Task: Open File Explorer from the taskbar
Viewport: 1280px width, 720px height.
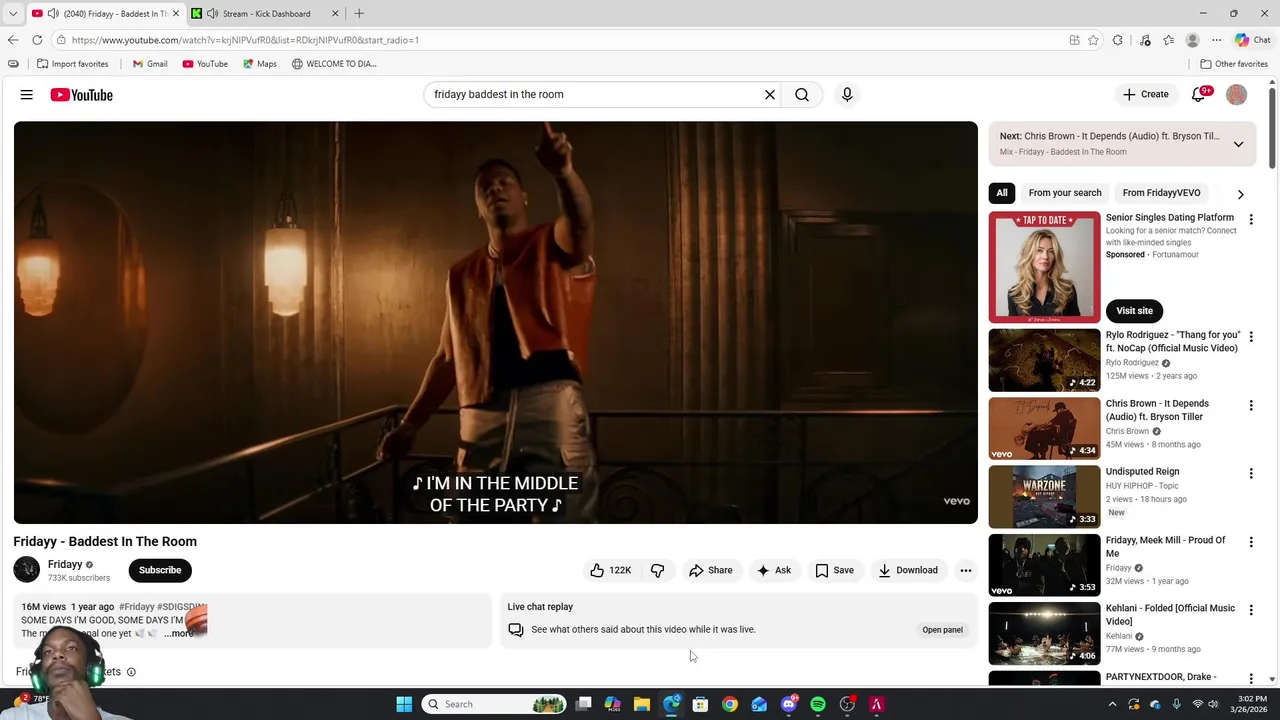Action: [x=642, y=704]
